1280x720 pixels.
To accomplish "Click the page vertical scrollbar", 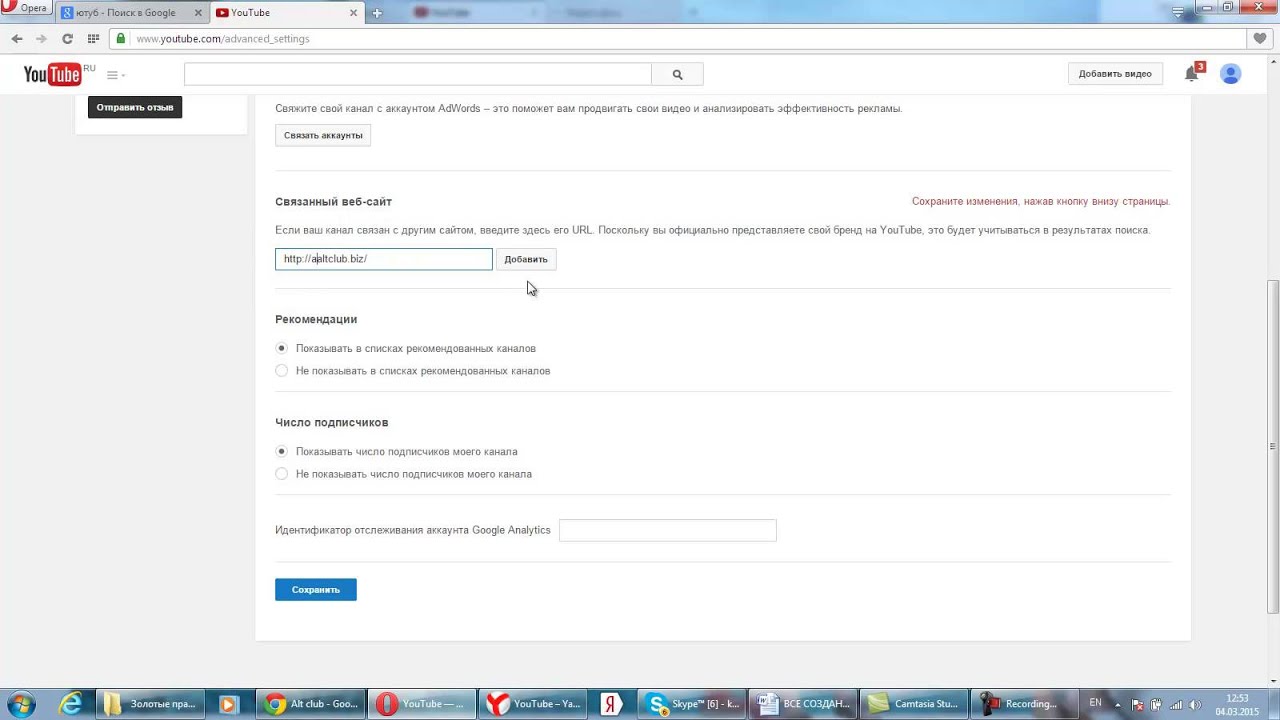I will (x=1273, y=445).
